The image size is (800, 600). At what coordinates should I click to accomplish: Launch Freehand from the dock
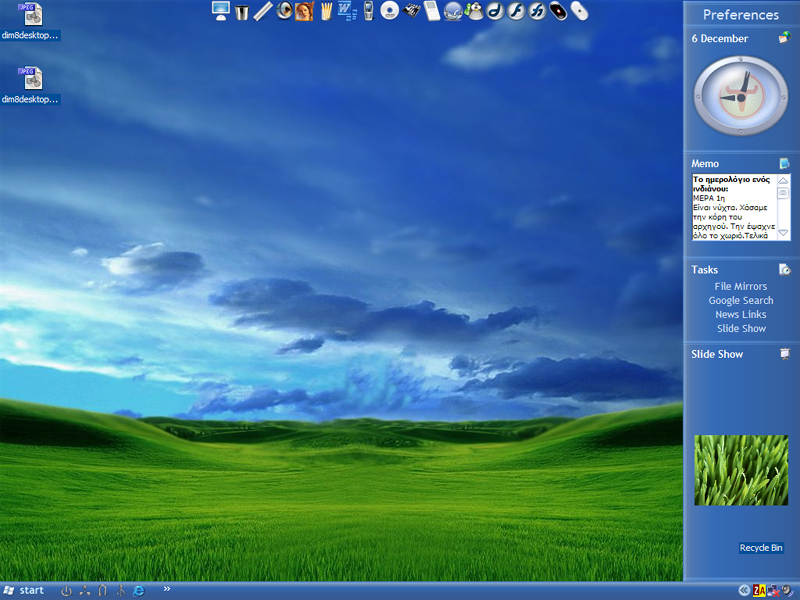pyautogui.click(x=537, y=11)
